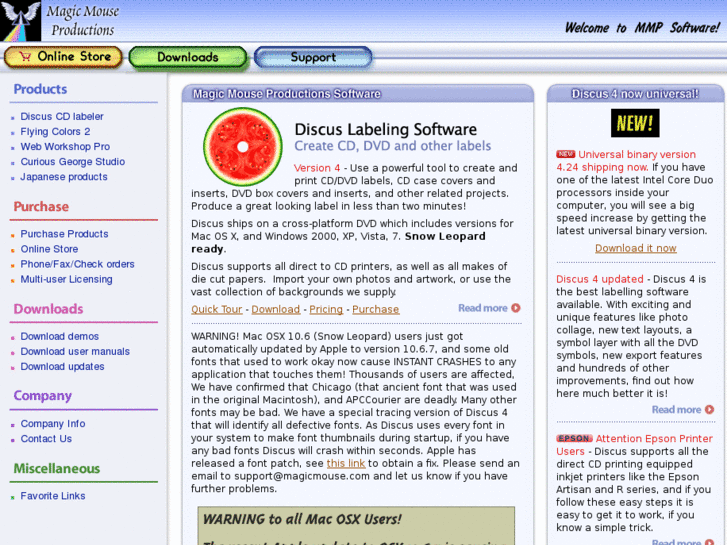The width and height of the screenshot is (727, 545).
Task: Open Favorite Links in Miscellaneous
Action: point(52,496)
